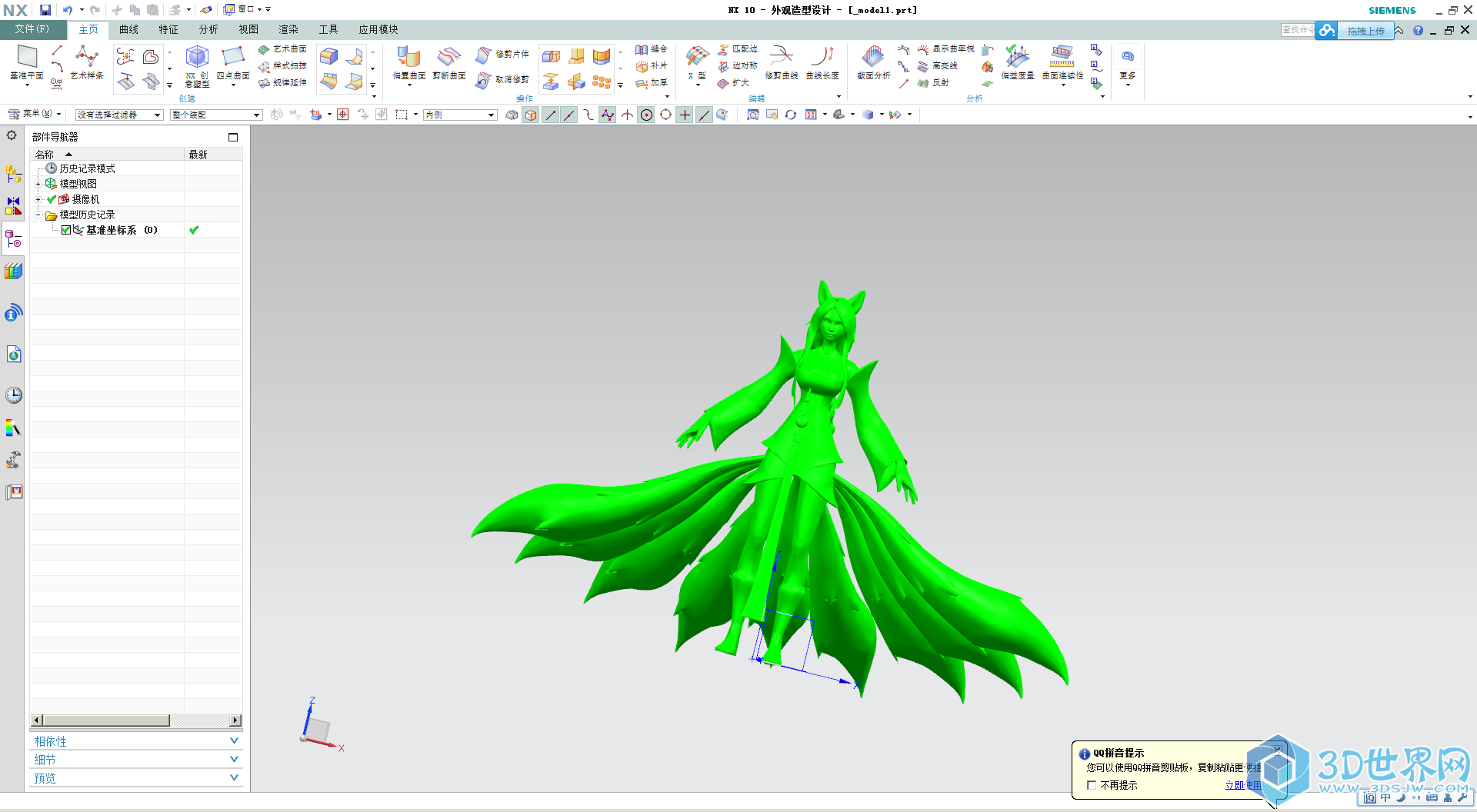The height and width of the screenshot is (812, 1477).
Task: Open the 艺术样条 studio spline tool
Action: (87, 63)
